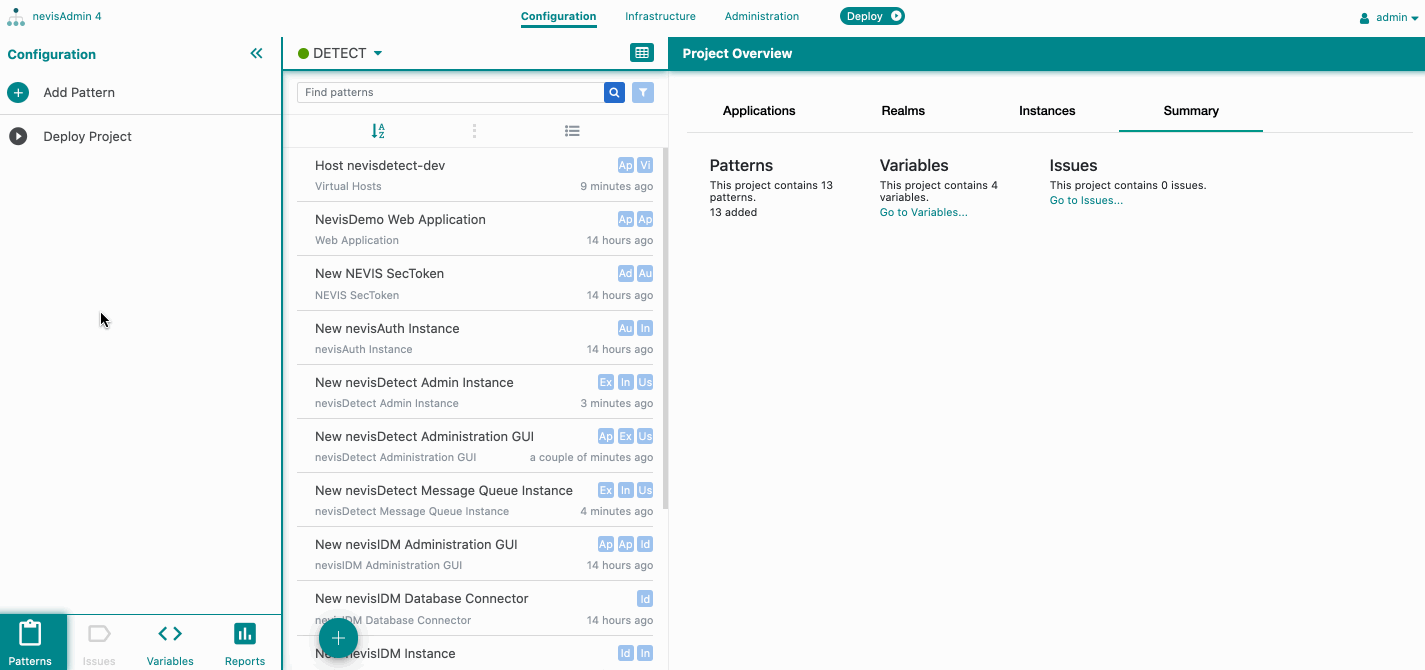
Task: Select New nevisIDM Database Connector pattern
Action: [475, 608]
